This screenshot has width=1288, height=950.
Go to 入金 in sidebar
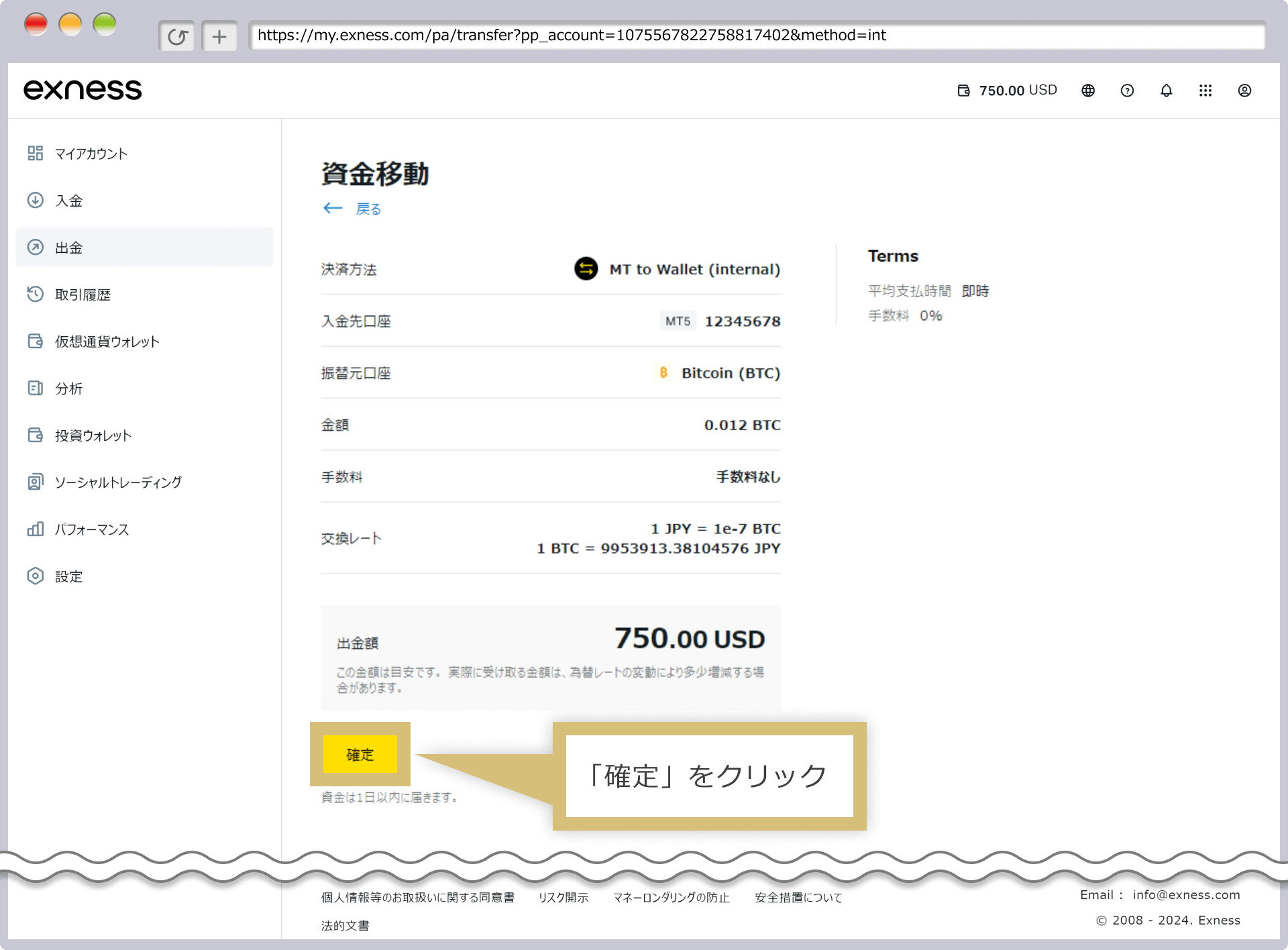[144, 200]
